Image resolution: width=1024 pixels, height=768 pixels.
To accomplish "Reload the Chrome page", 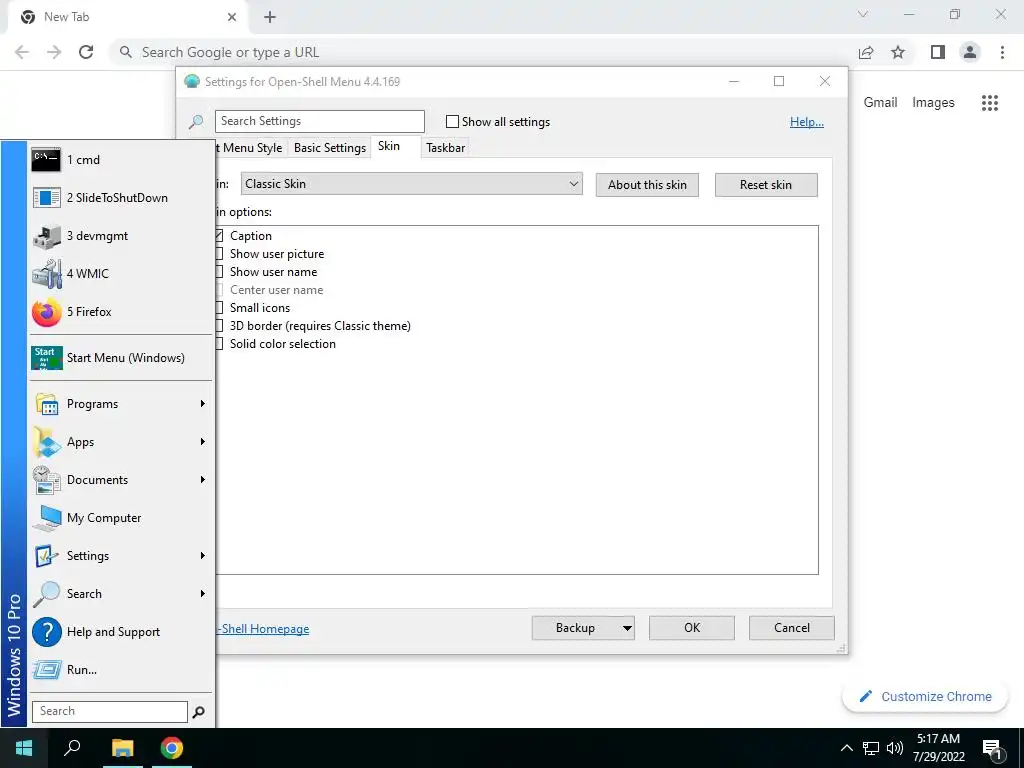I will (x=86, y=52).
